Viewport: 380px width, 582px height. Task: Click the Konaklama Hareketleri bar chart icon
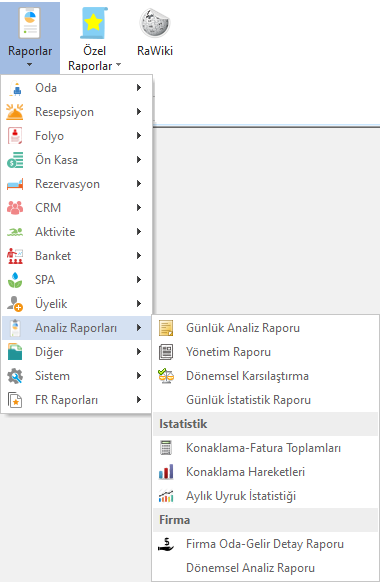166,472
